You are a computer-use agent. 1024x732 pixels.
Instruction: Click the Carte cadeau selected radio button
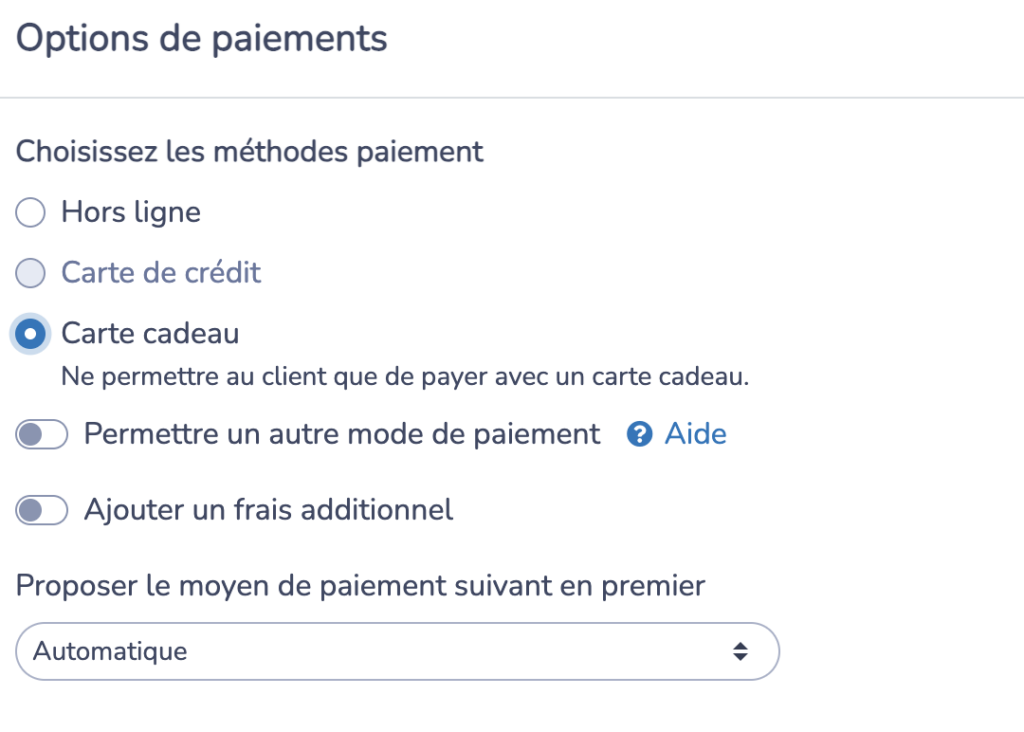click(x=30, y=333)
